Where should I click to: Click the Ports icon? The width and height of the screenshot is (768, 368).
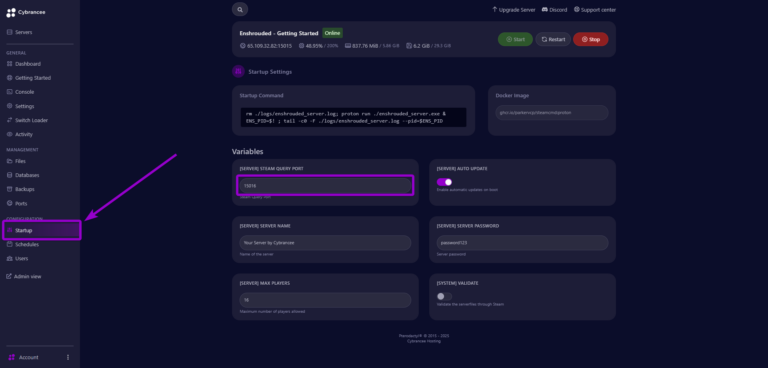coord(9,203)
